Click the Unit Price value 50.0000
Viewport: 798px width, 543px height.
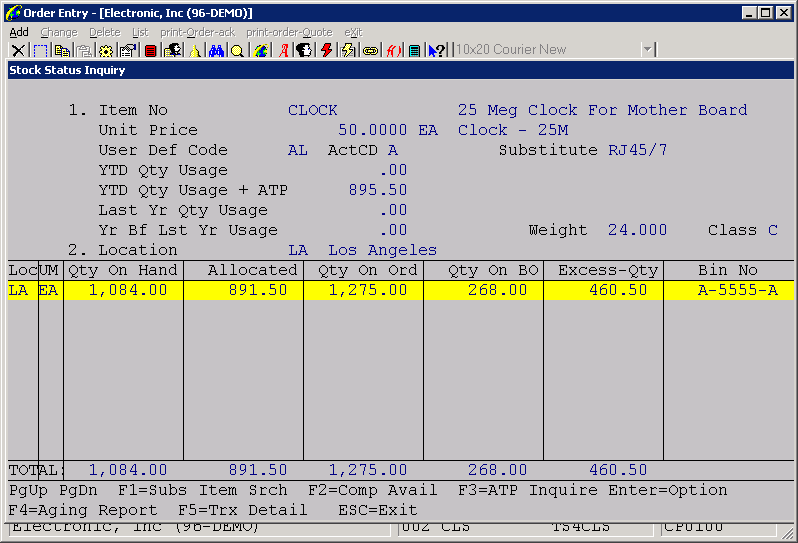[373, 130]
